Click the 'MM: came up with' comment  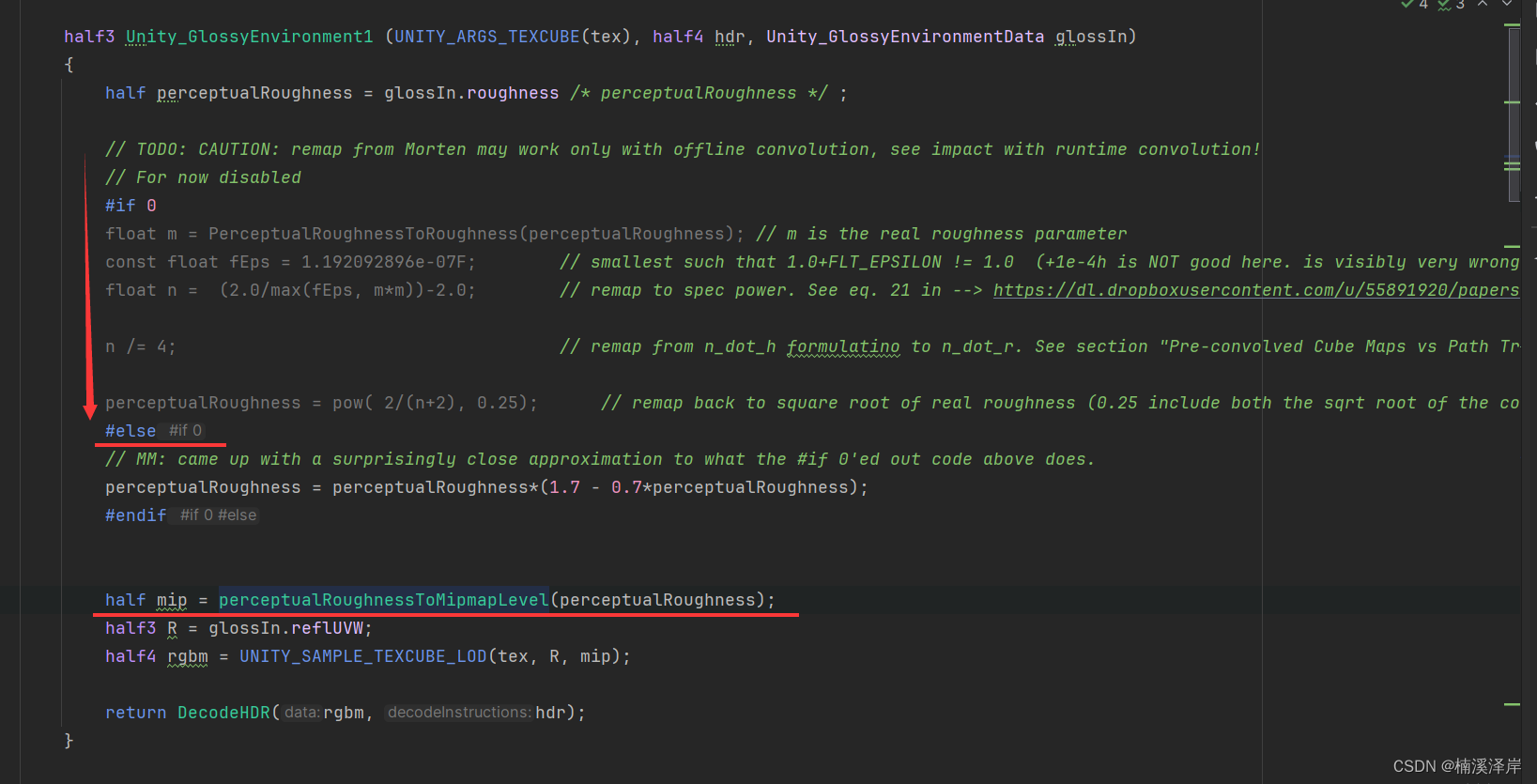600,459
